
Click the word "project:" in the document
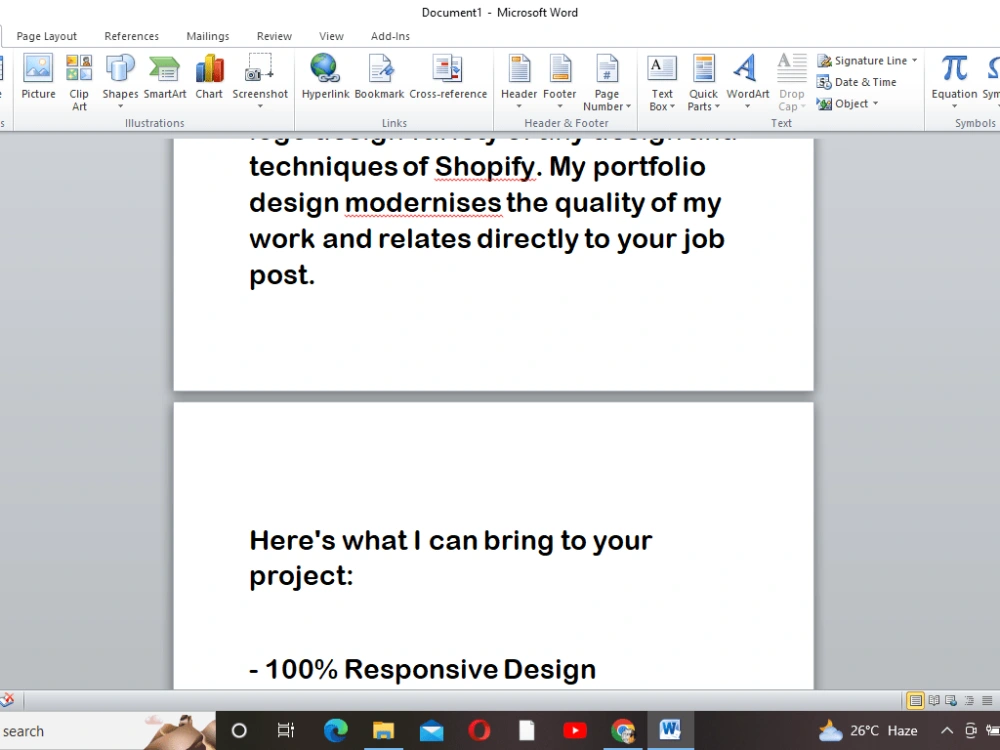301,576
